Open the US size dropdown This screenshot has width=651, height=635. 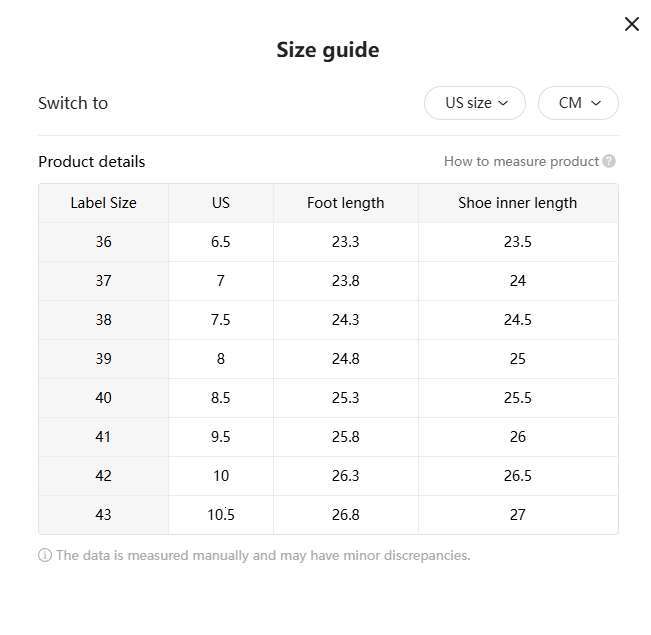point(475,103)
